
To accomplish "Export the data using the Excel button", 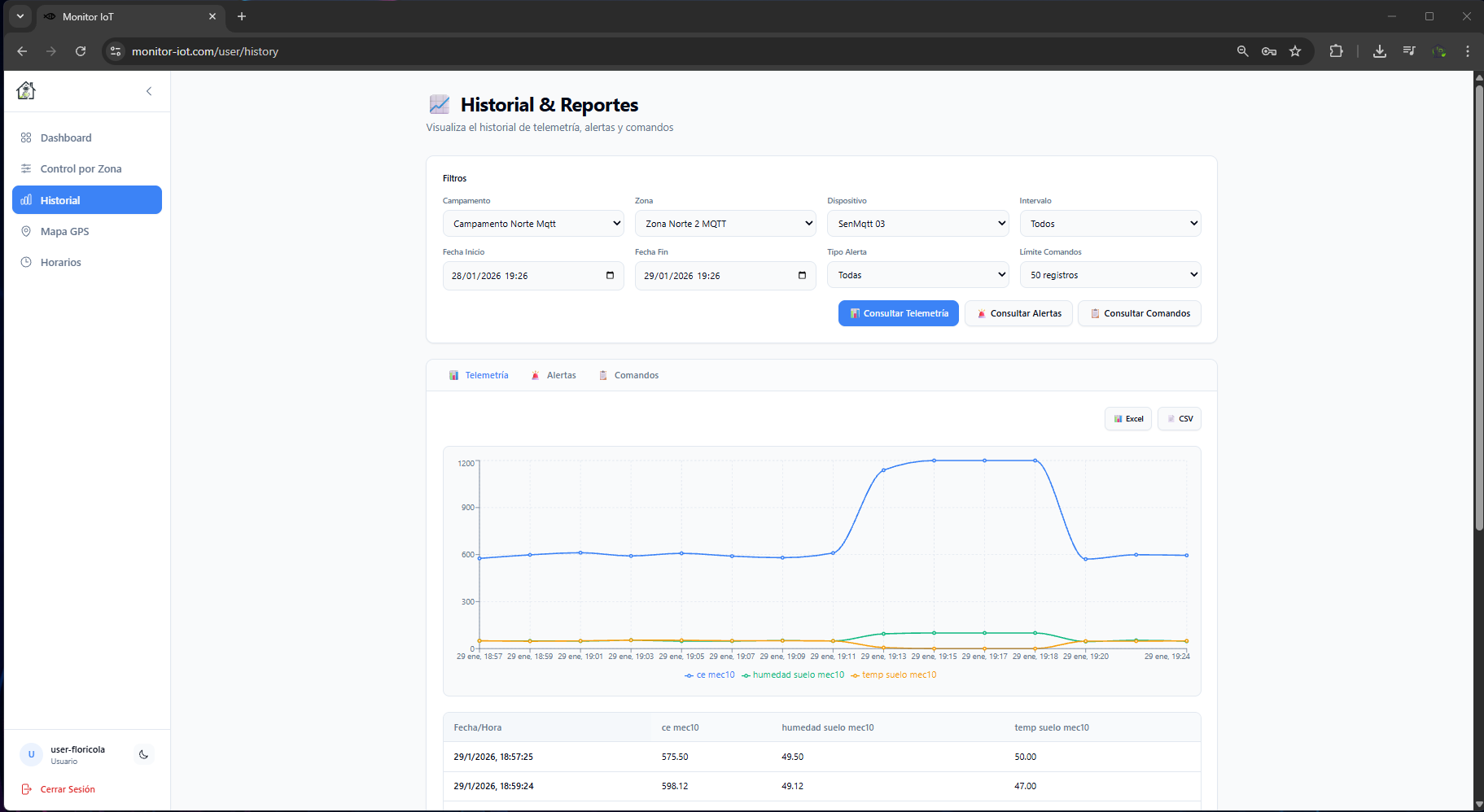I will [x=1127, y=419].
